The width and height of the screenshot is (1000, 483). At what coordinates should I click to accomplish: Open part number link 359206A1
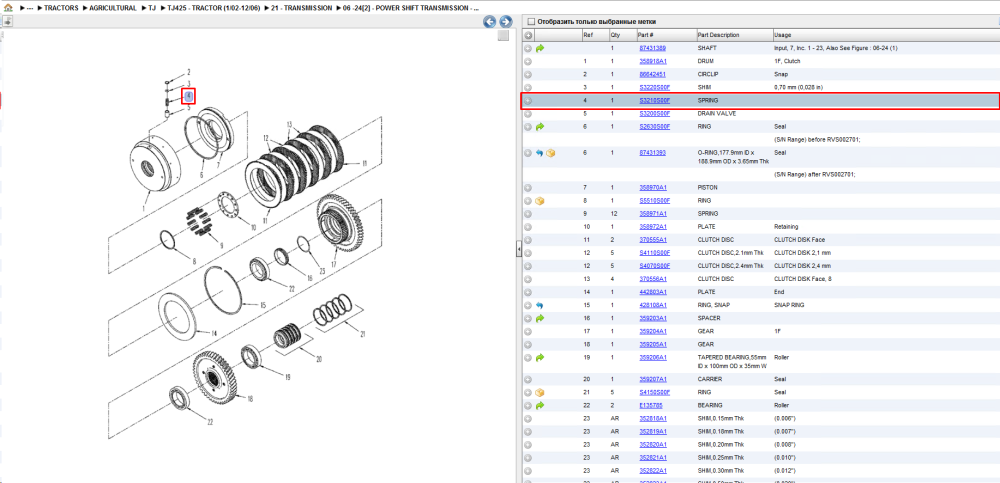652,358
